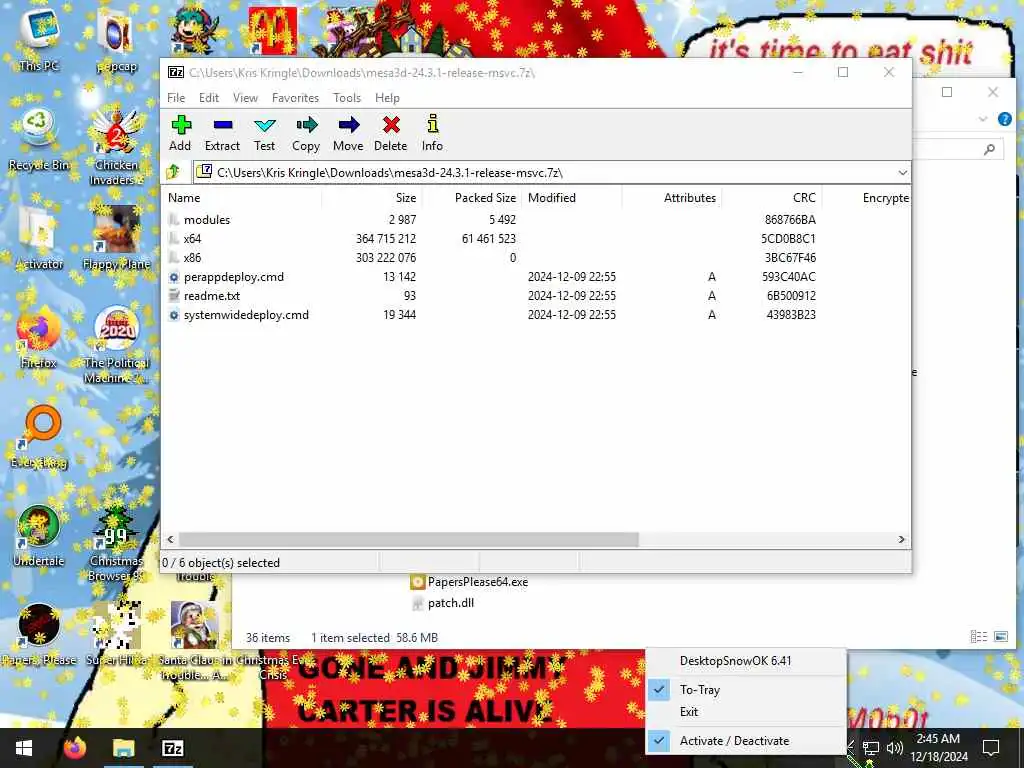Open the volume speaker tray icon
Screen dimensions: 1024x768
click(895, 748)
